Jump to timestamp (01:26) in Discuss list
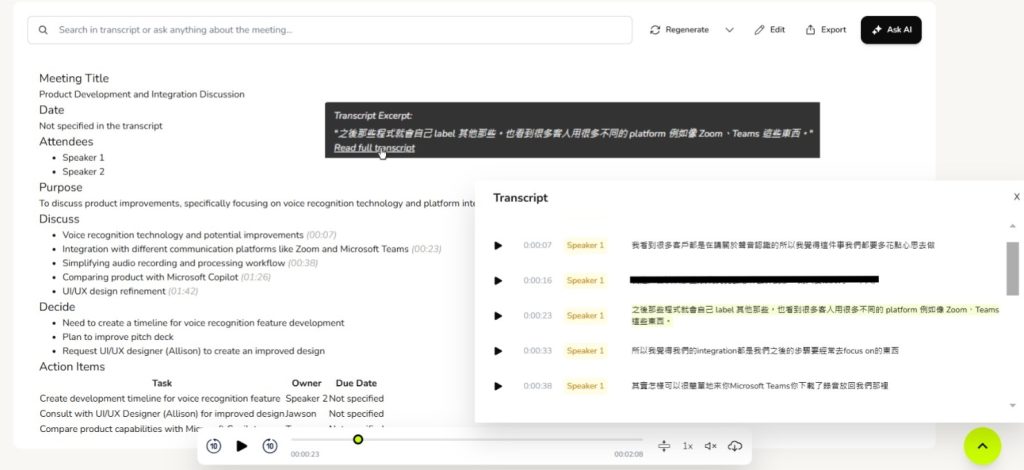The image size is (1024, 470). (x=256, y=277)
